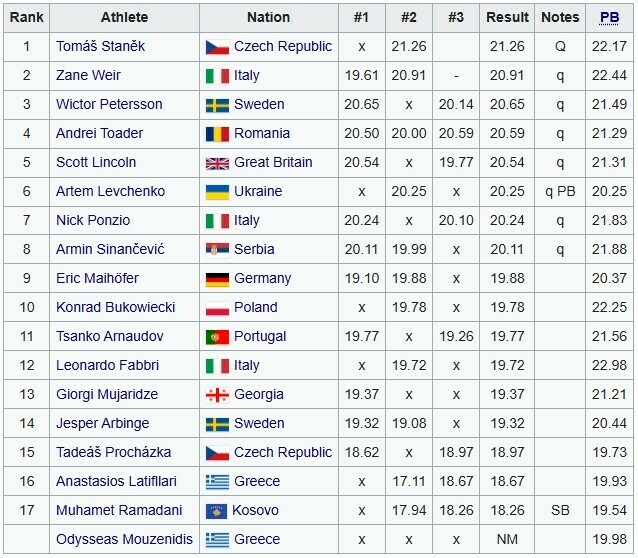Follow the Wictor Petersson link
Image resolution: width=638 pixels, height=558 pixels.
(109, 105)
